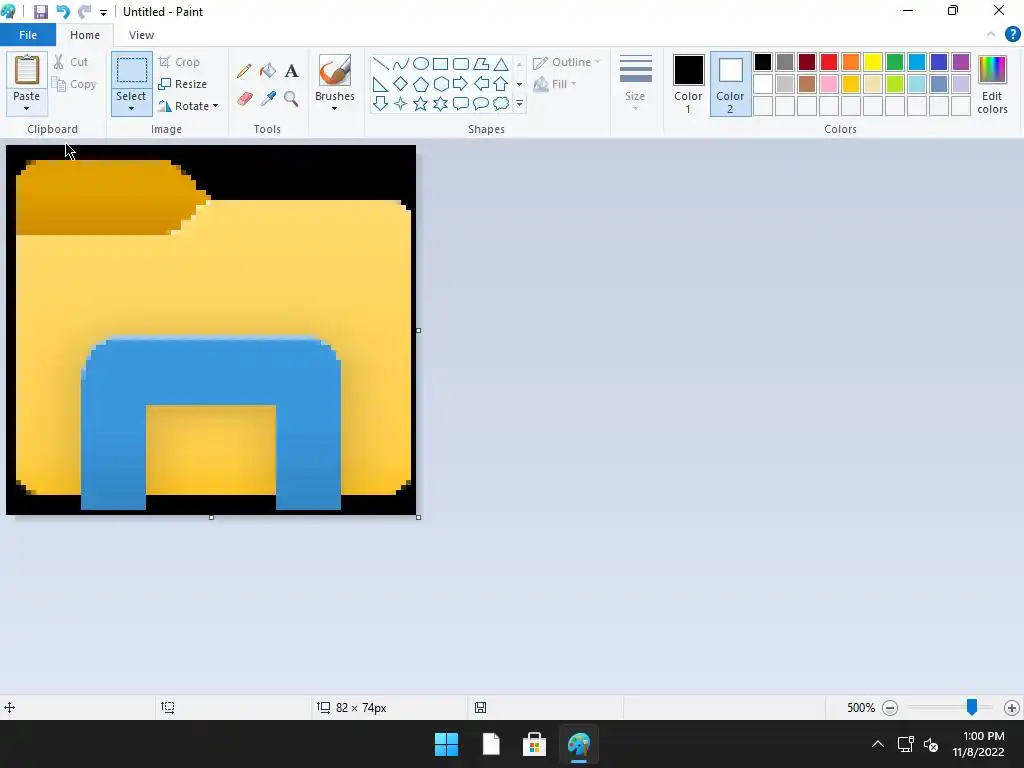1024x768 pixels.
Task: Choose the Rounded rectangle shape
Action: 461,63
